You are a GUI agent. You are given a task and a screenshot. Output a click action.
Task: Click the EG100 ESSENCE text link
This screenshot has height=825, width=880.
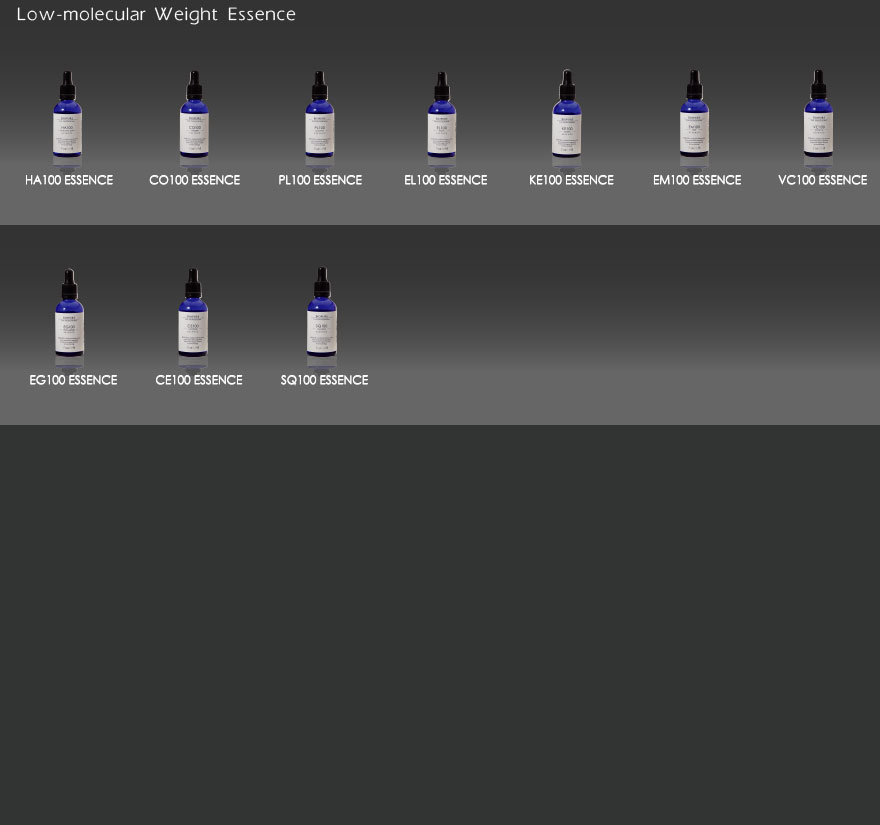[x=73, y=381]
